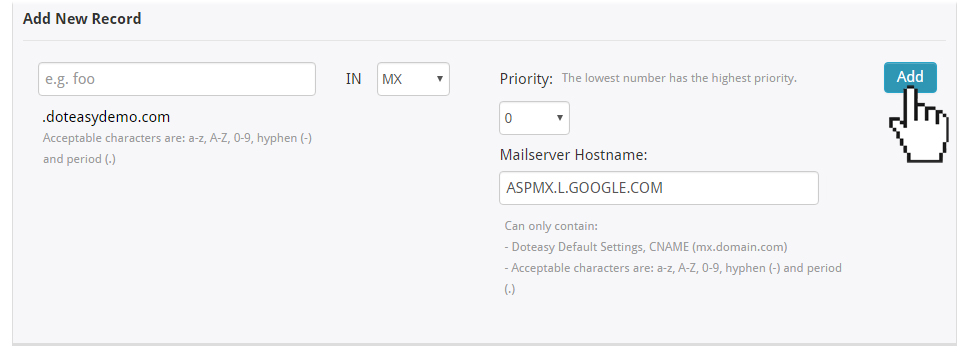Click the arrow of the Priority combo box
Viewport: 971px width, 362px height.
(559, 118)
